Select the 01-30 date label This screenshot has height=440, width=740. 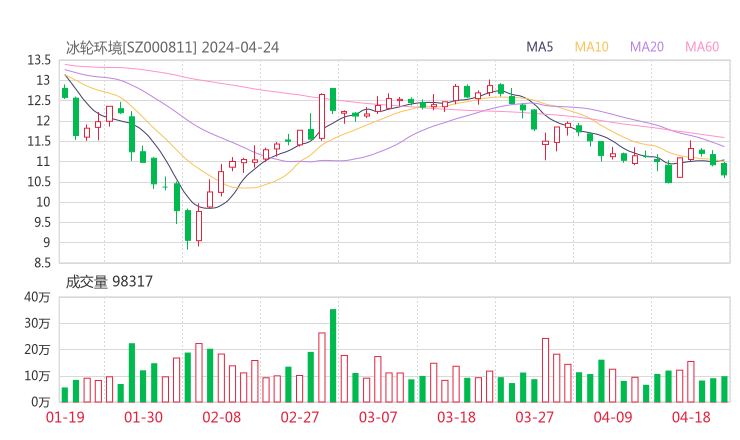143,418
